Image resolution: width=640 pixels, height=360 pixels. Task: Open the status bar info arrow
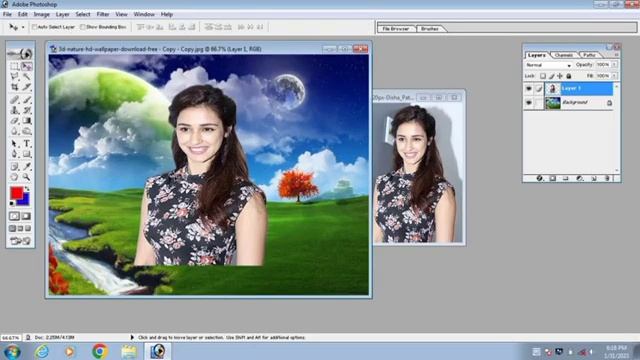[132, 338]
